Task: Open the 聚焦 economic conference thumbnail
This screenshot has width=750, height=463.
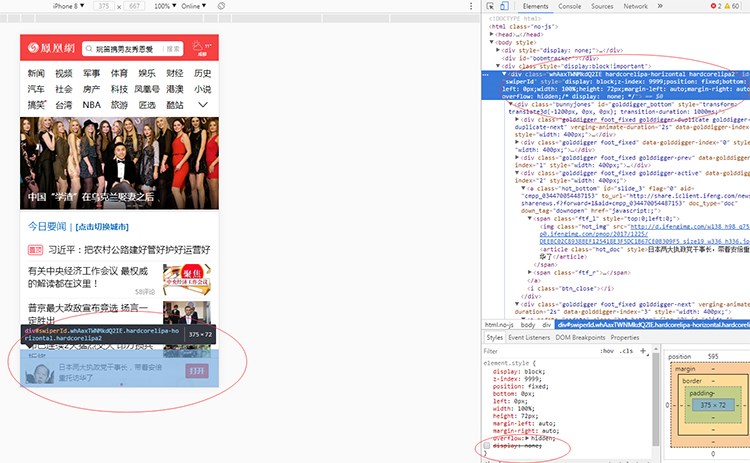Action: (187, 279)
